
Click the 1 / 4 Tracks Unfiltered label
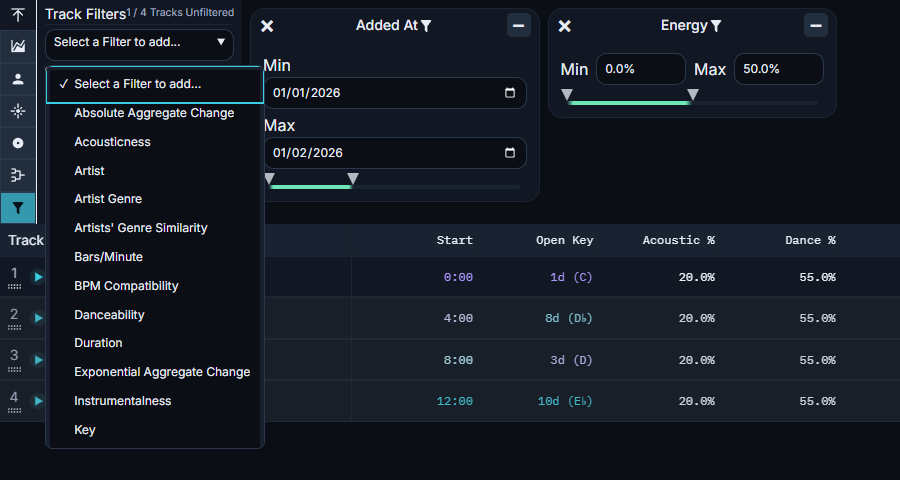pos(180,12)
